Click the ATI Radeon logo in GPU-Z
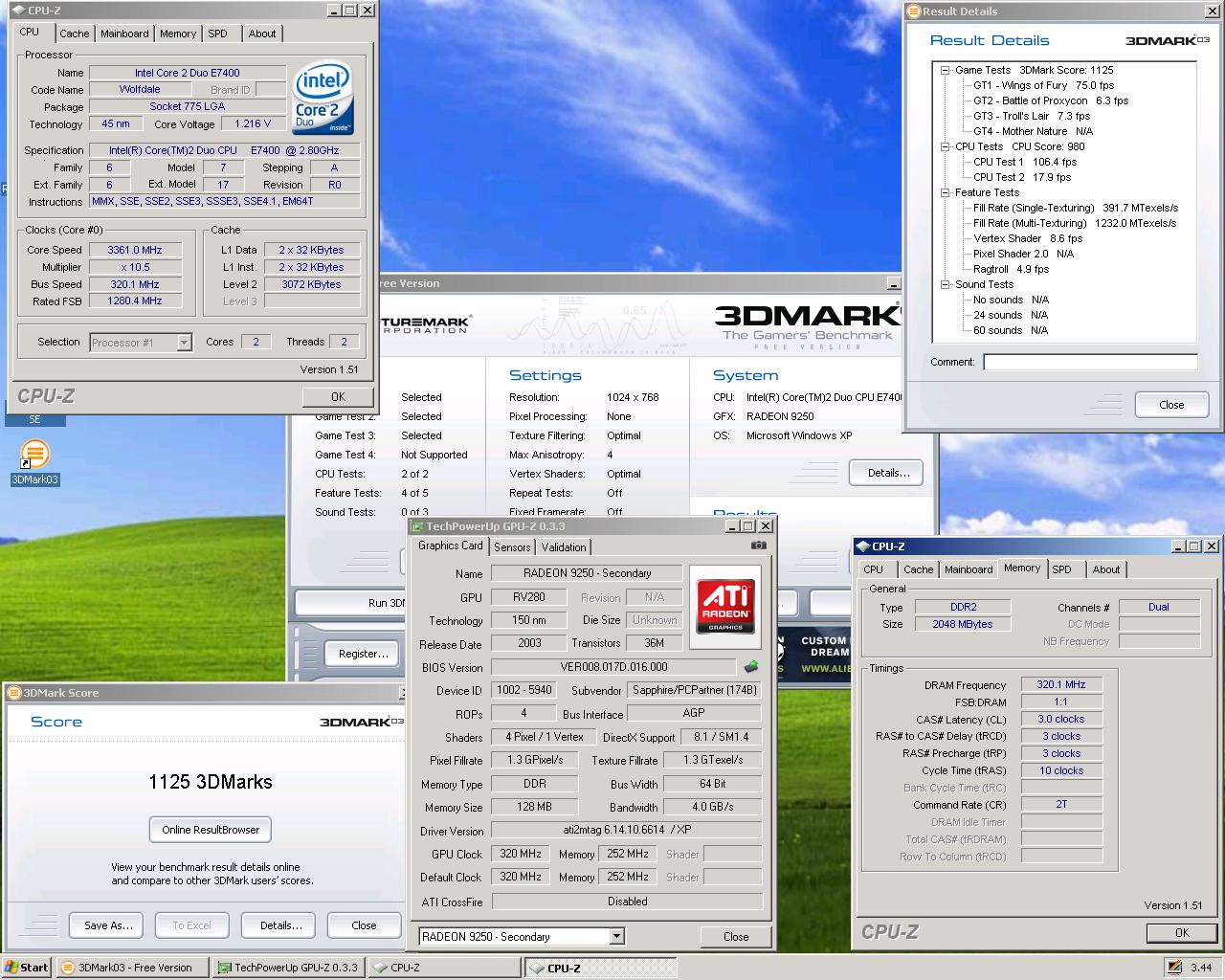Viewport: 1225px width, 980px height. (724, 606)
